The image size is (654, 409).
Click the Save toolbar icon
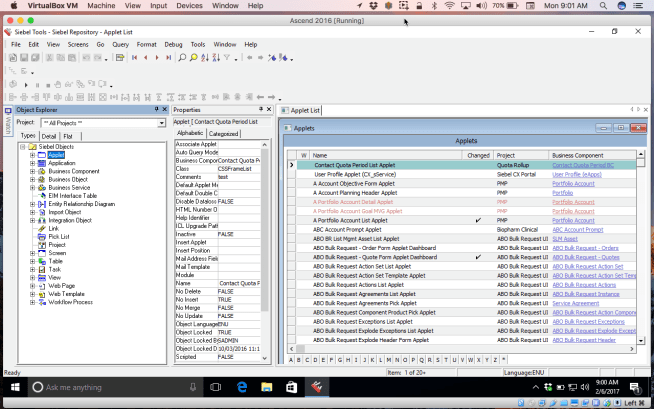[24, 58]
